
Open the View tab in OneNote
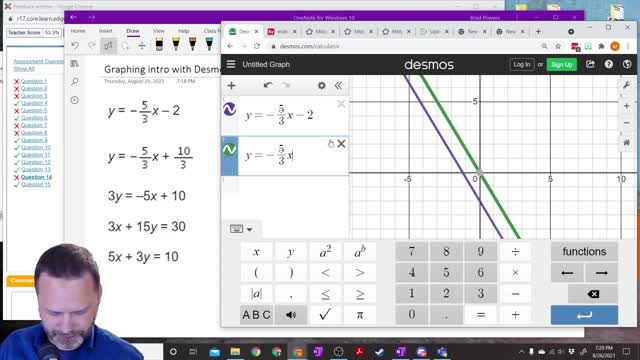pos(158,31)
